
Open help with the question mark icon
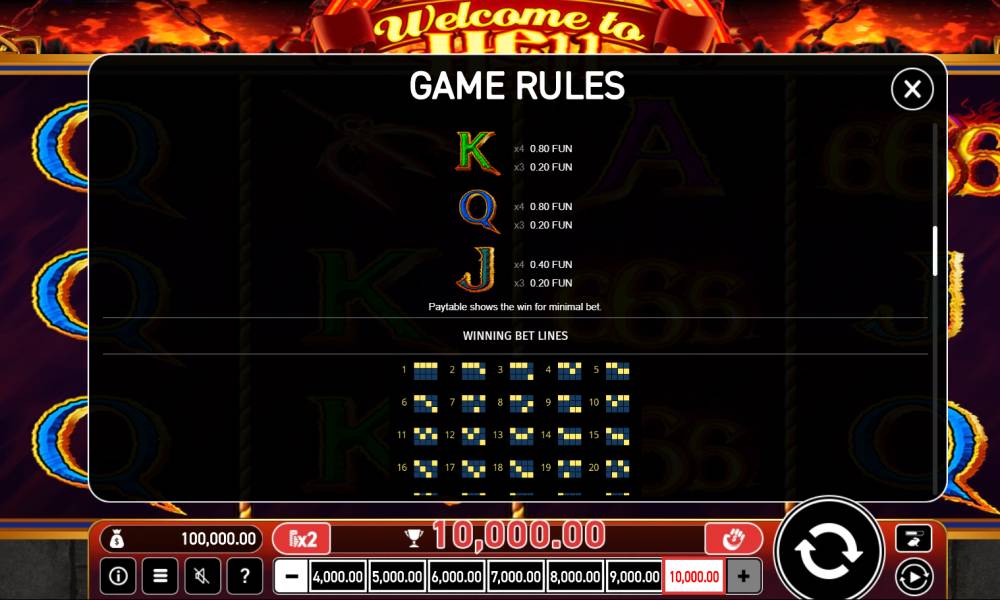tap(244, 576)
